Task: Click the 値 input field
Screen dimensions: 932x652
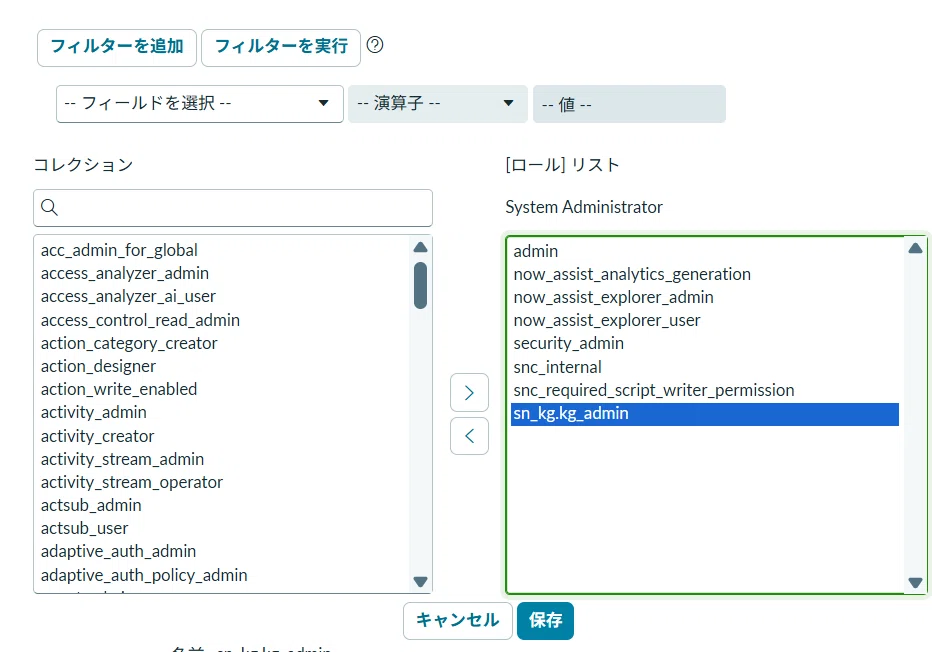Action: pyautogui.click(x=629, y=104)
